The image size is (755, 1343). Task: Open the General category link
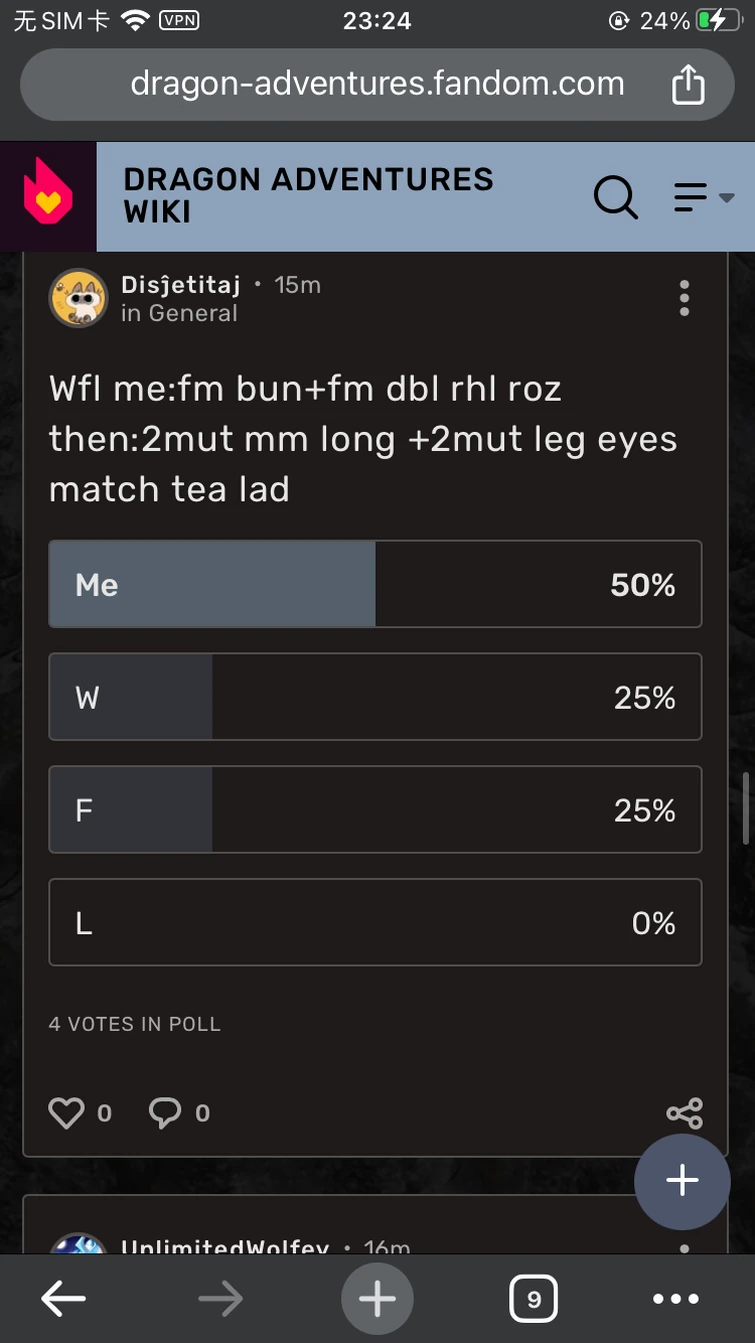[x=193, y=313]
